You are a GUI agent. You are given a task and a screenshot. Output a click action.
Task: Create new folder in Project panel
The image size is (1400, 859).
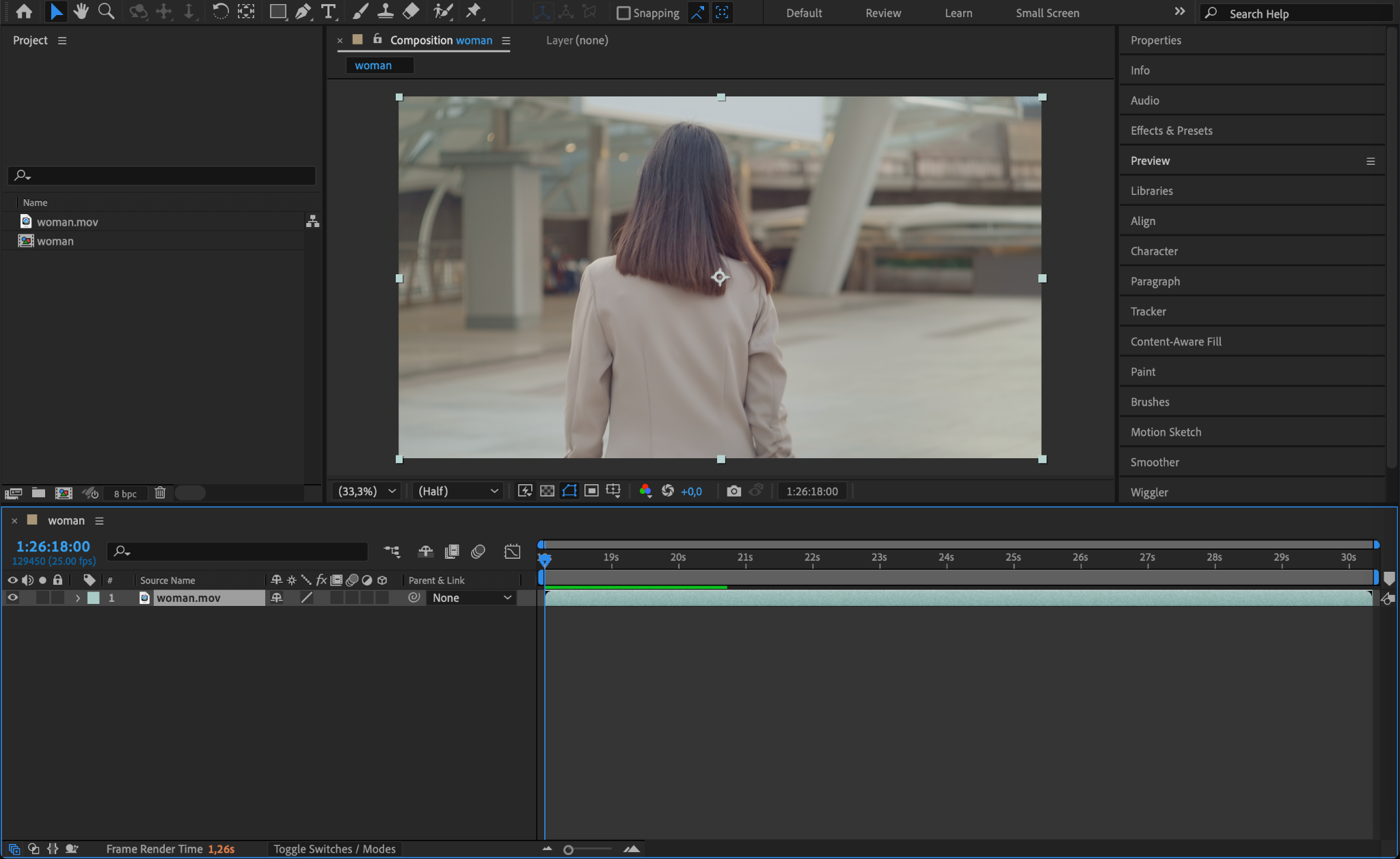pos(39,493)
